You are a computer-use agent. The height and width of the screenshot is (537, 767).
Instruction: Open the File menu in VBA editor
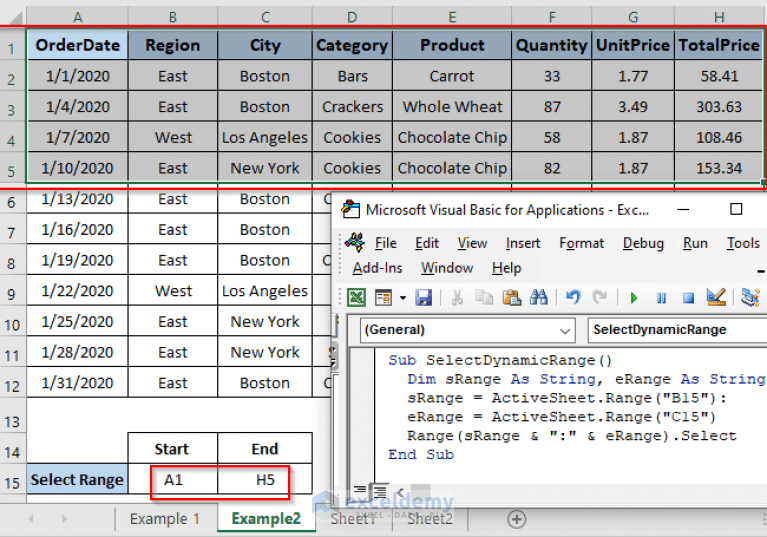(x=385, y=243)
